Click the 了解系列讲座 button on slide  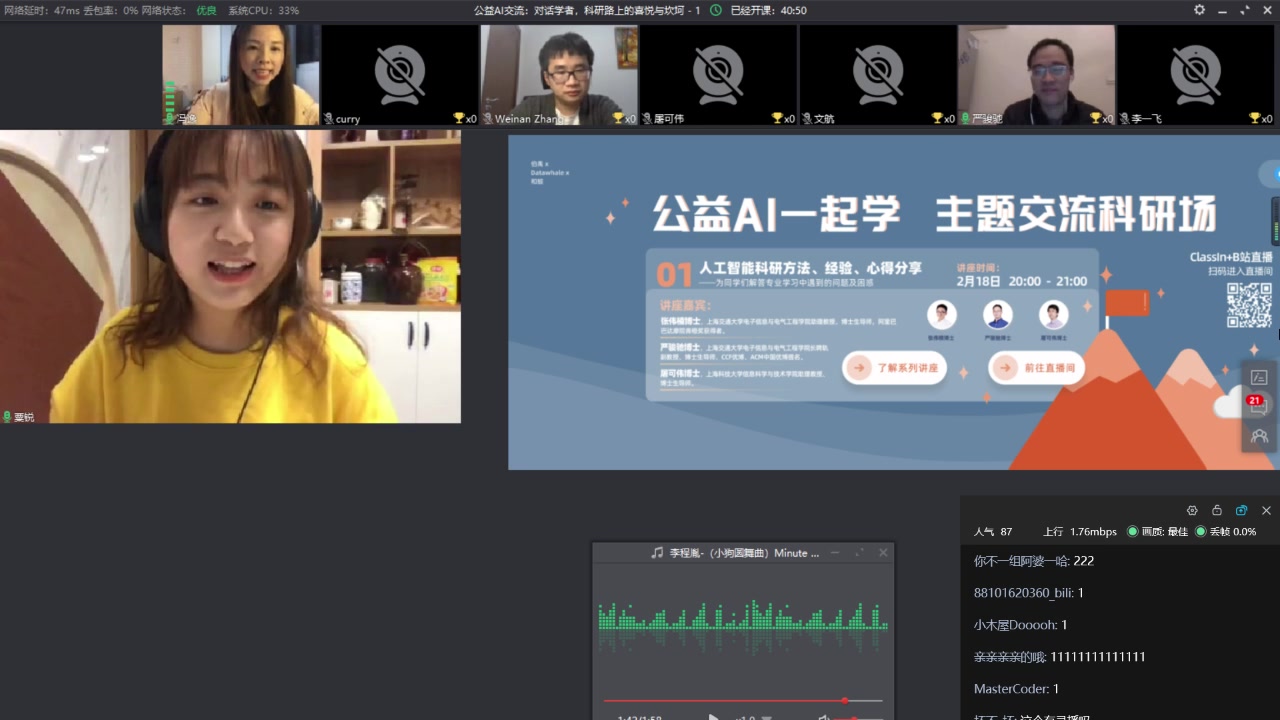pyautogui.click(x=894, y=368)
